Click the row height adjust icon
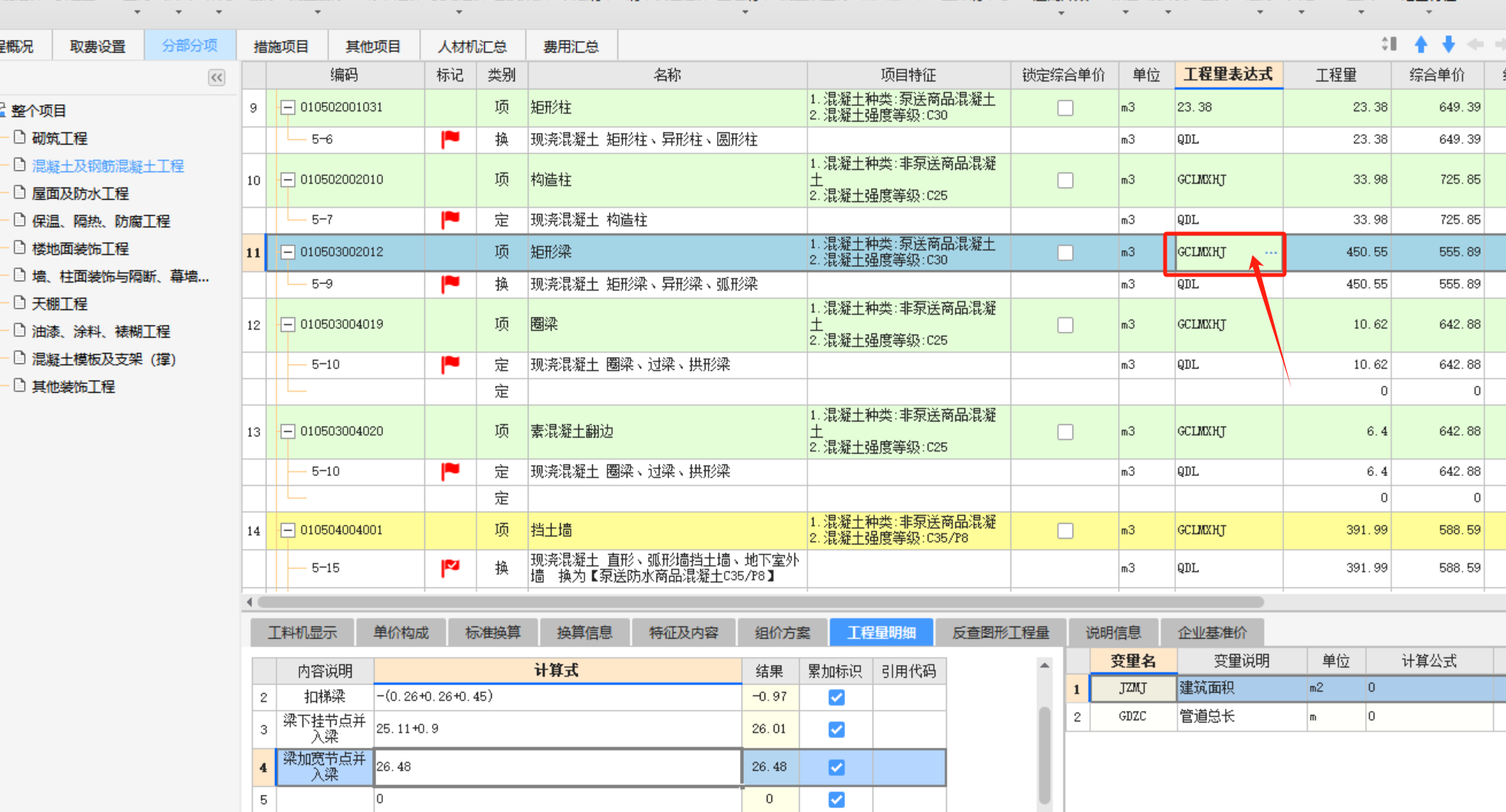 coord(1390,44)
